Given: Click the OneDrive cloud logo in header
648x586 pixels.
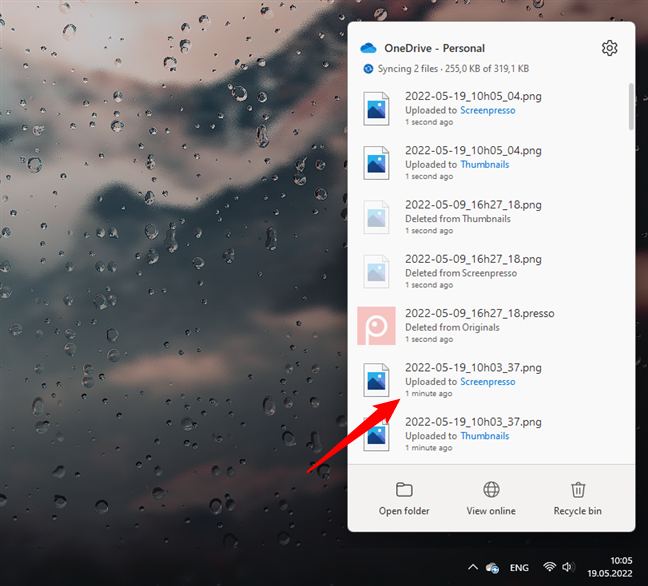Looking at the screenshot, I should pos(368,48).
